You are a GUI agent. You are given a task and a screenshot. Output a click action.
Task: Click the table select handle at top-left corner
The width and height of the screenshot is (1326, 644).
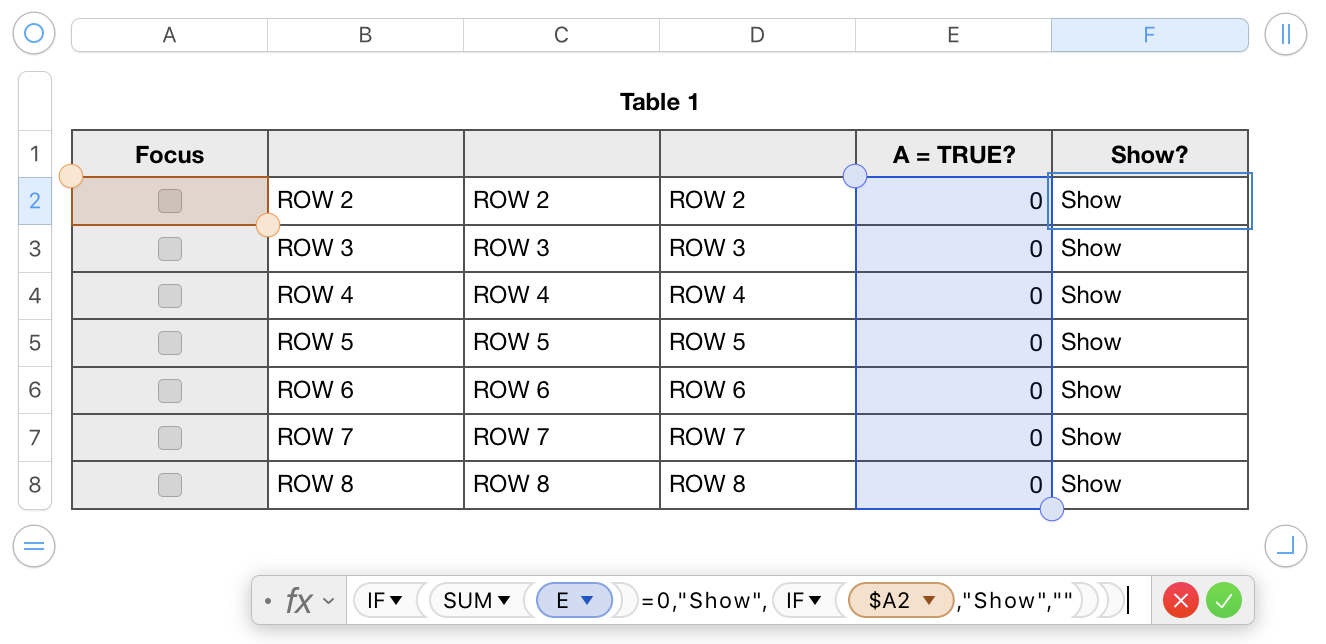(34, 34)
